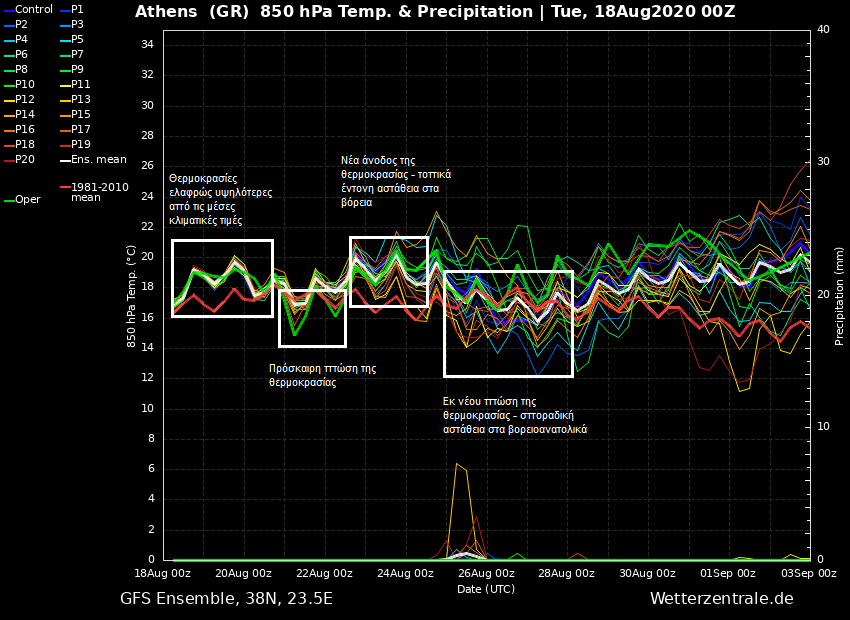Click the '24Aug 00z' date tick label

pos(405,573)
